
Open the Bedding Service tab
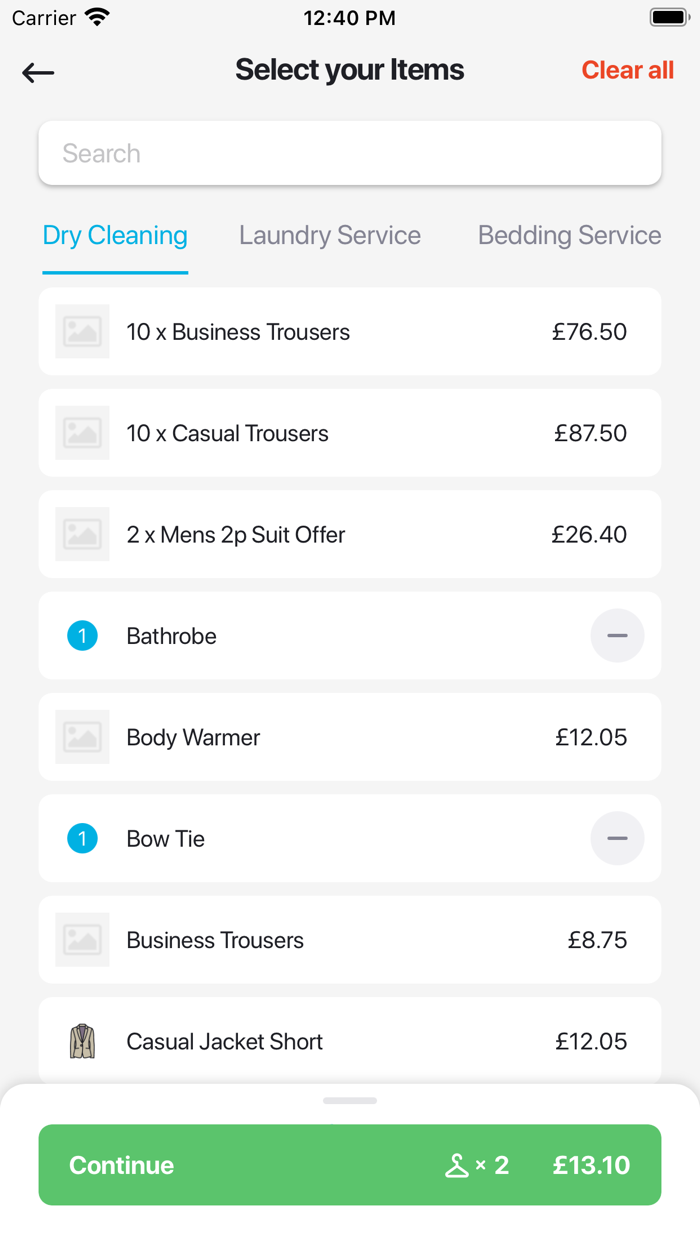point(569,236)
